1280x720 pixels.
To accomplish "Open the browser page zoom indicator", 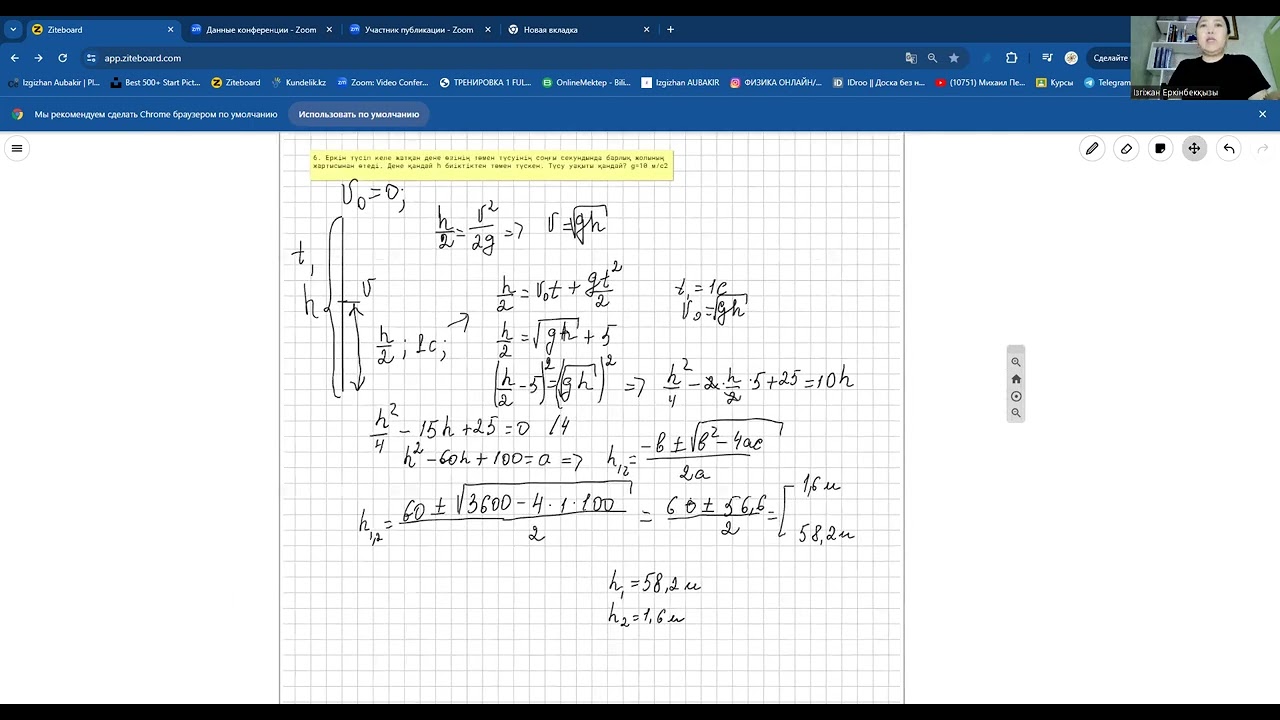I will 932,58.
